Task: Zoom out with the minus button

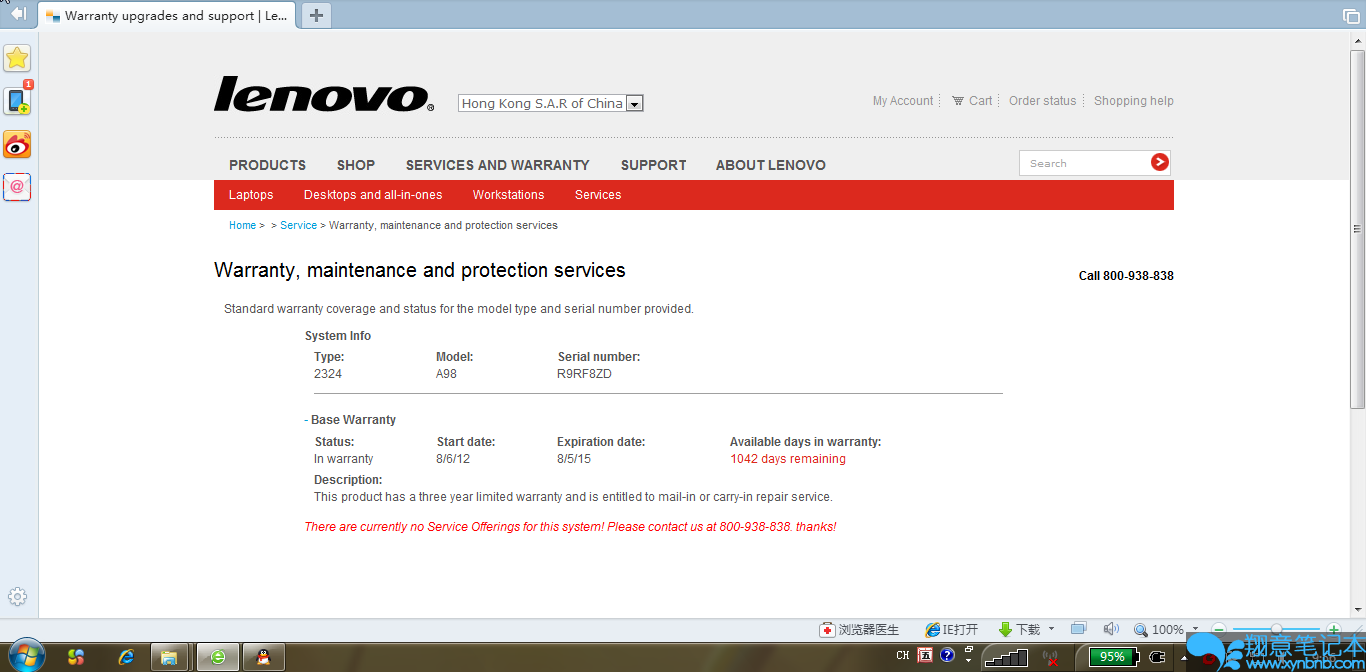Action: (1219, 629)
